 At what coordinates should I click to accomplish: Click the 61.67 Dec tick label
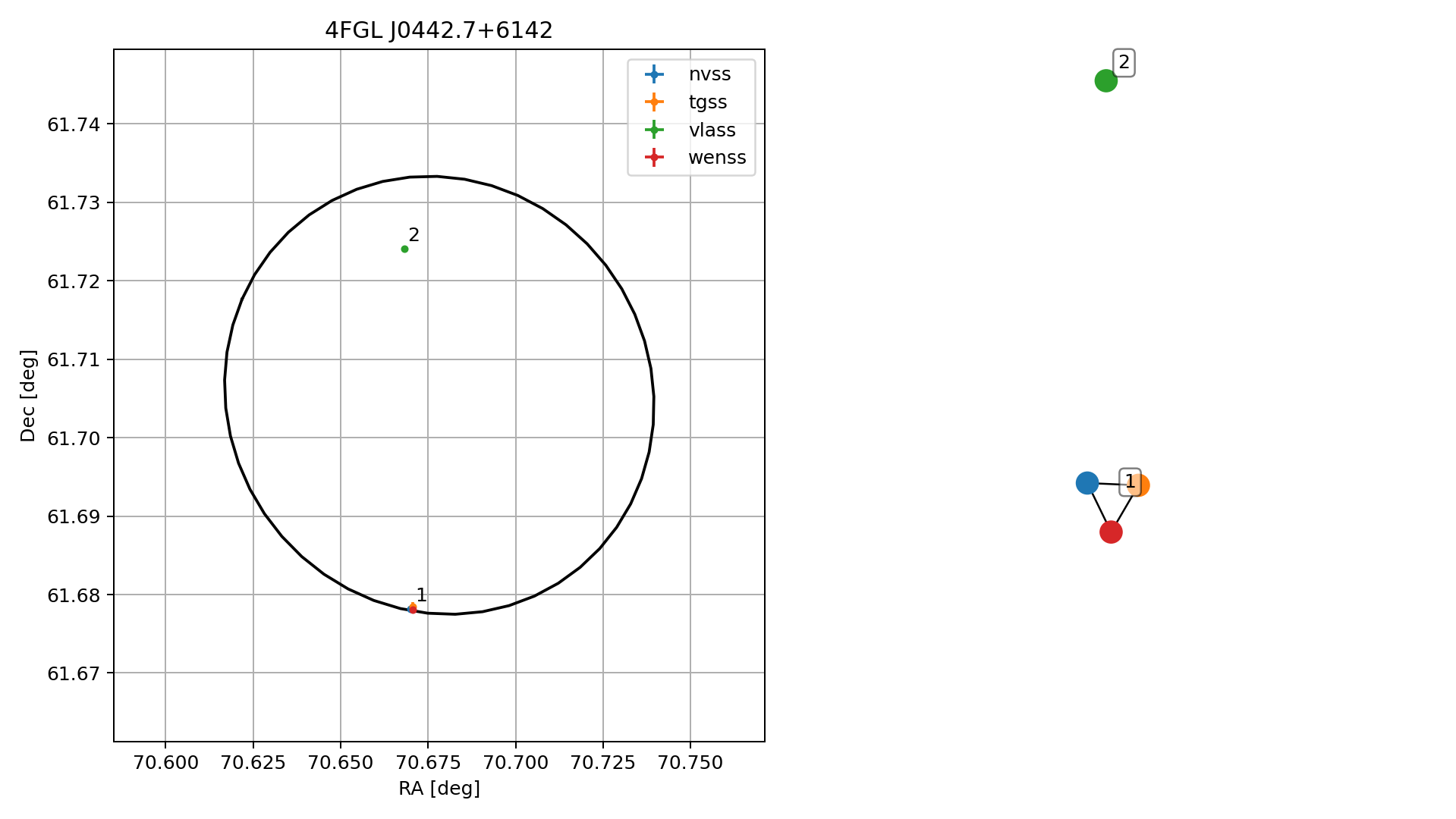[74, 673]
